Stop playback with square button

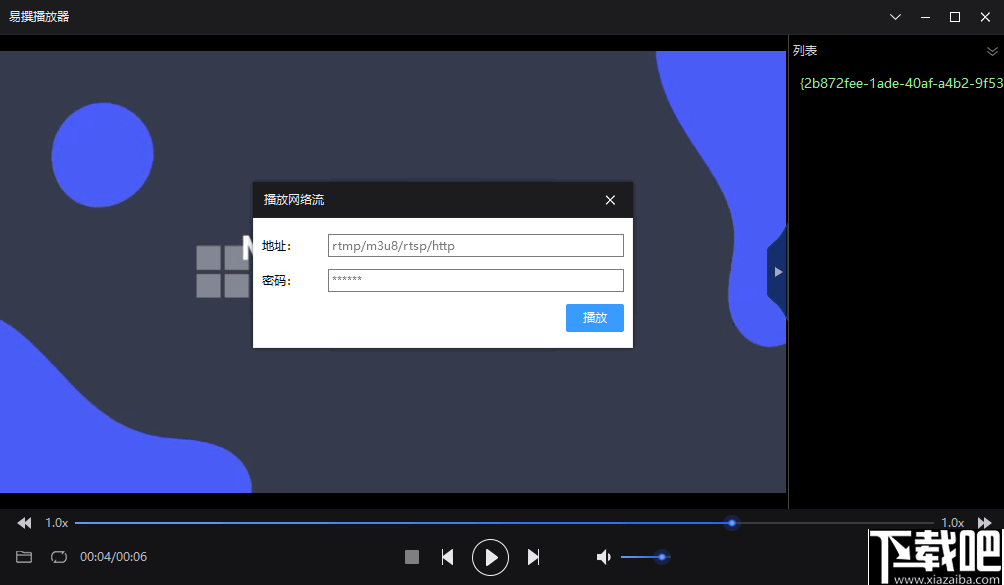coord(412,557)
